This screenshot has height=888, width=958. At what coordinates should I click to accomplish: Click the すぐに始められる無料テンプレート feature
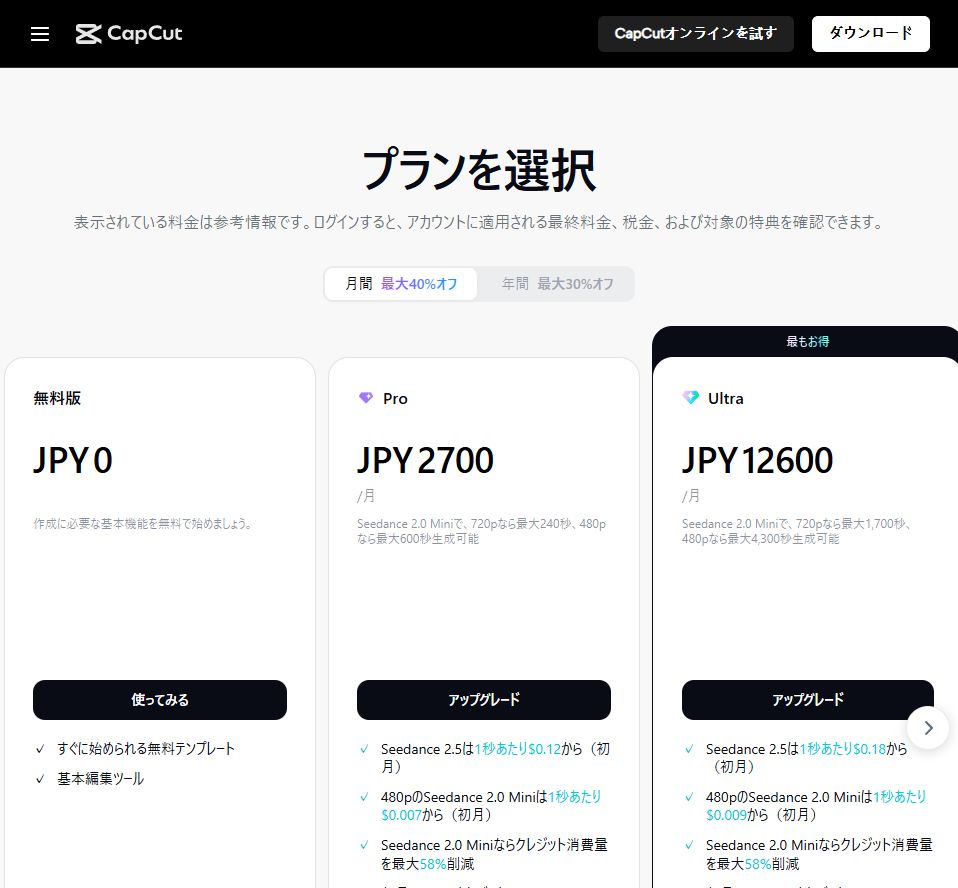[146, 749]
